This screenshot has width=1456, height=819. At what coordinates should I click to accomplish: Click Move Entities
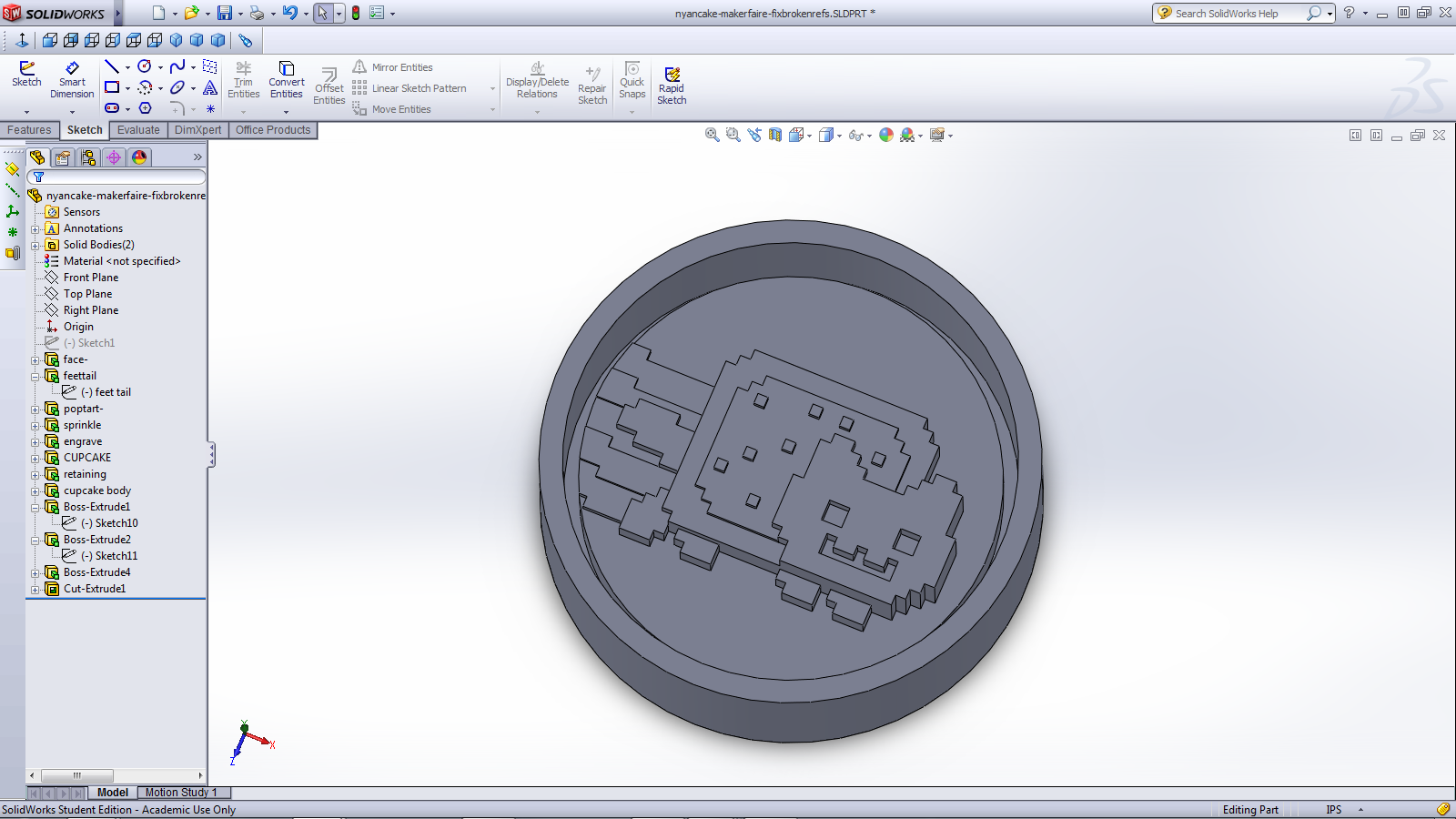(392, 109)
